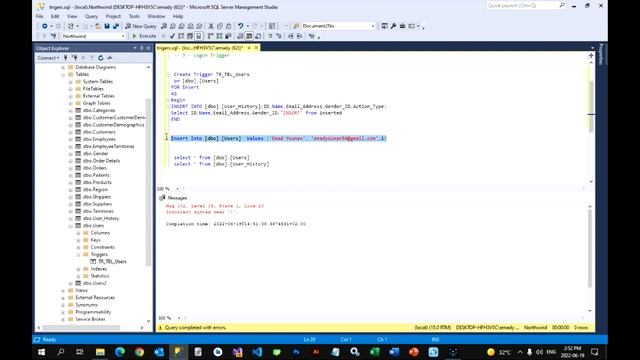Click the Cut scissors icon
Viewport: 640px width, 360px height.
pos(211,26)
